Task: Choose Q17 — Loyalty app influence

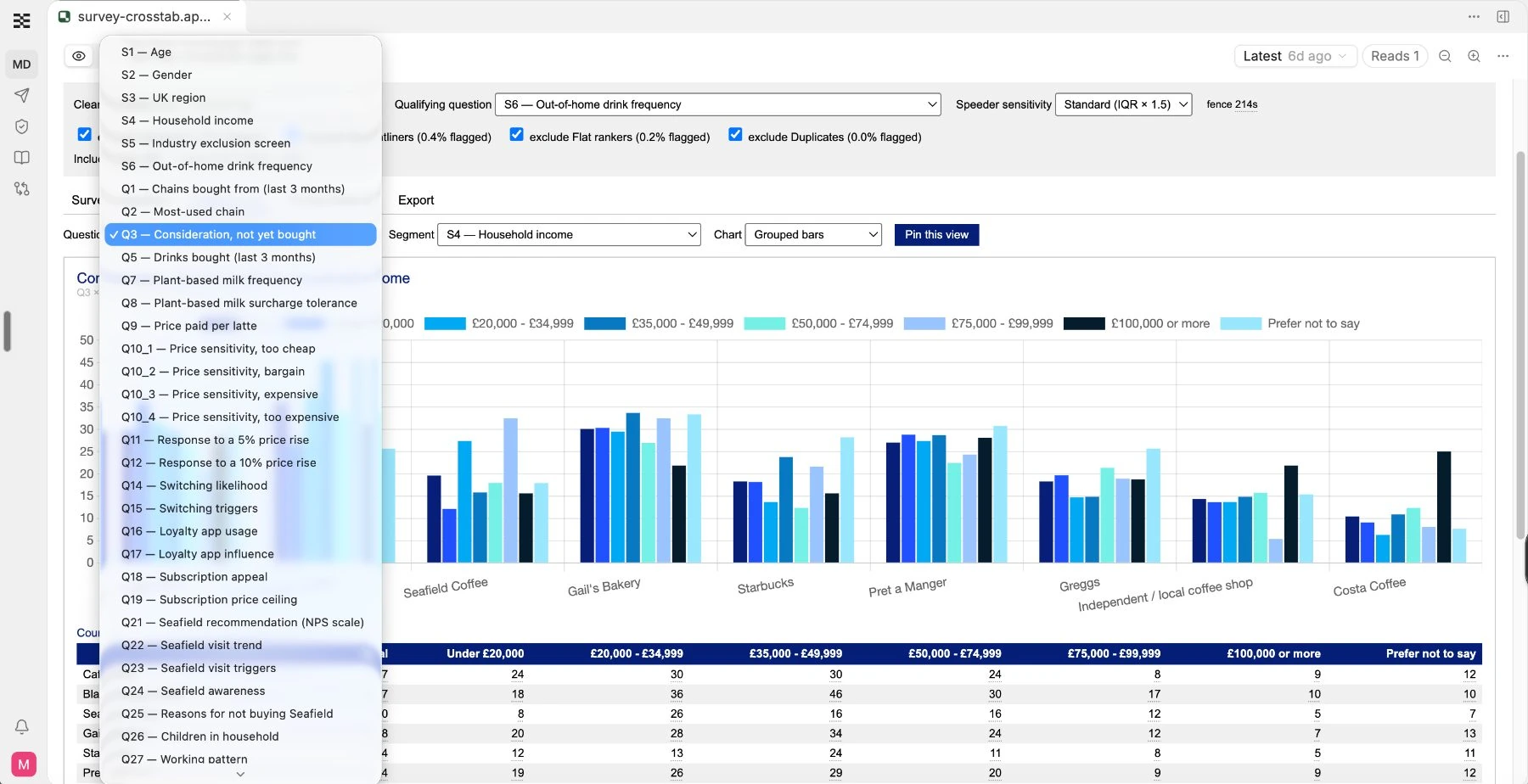Action: 240,554
